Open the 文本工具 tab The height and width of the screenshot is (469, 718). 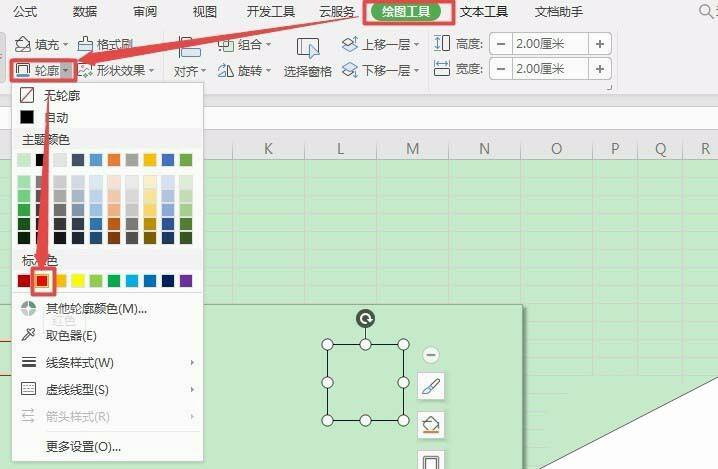484,11
